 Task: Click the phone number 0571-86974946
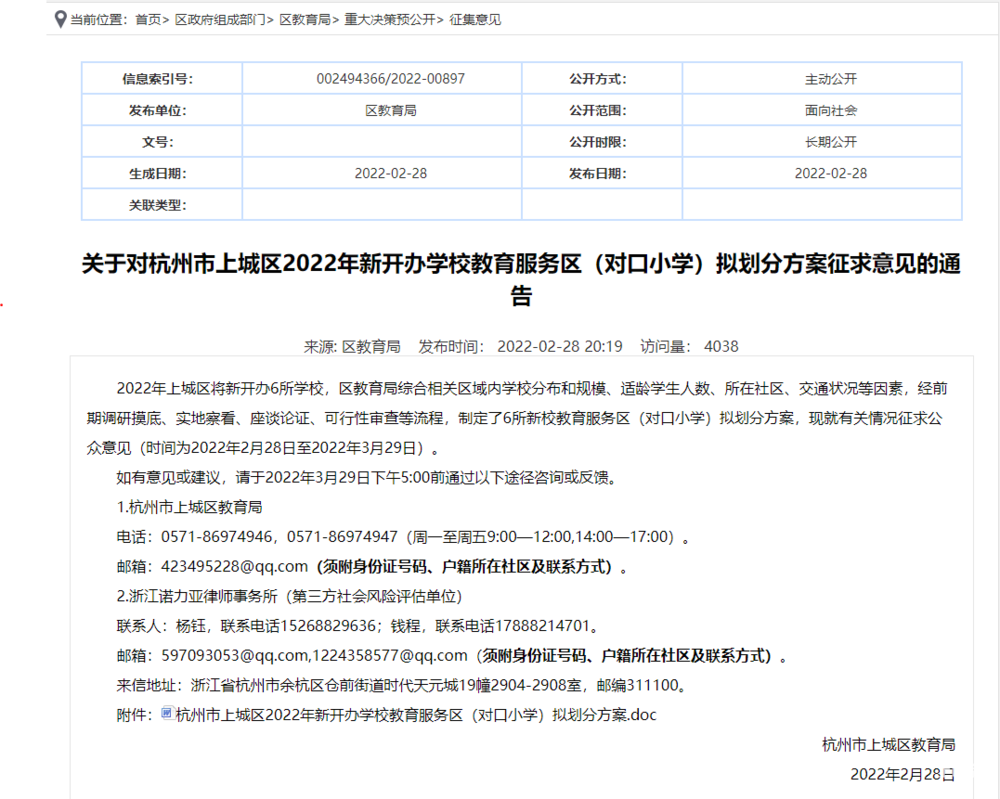[x=216, y=536]
